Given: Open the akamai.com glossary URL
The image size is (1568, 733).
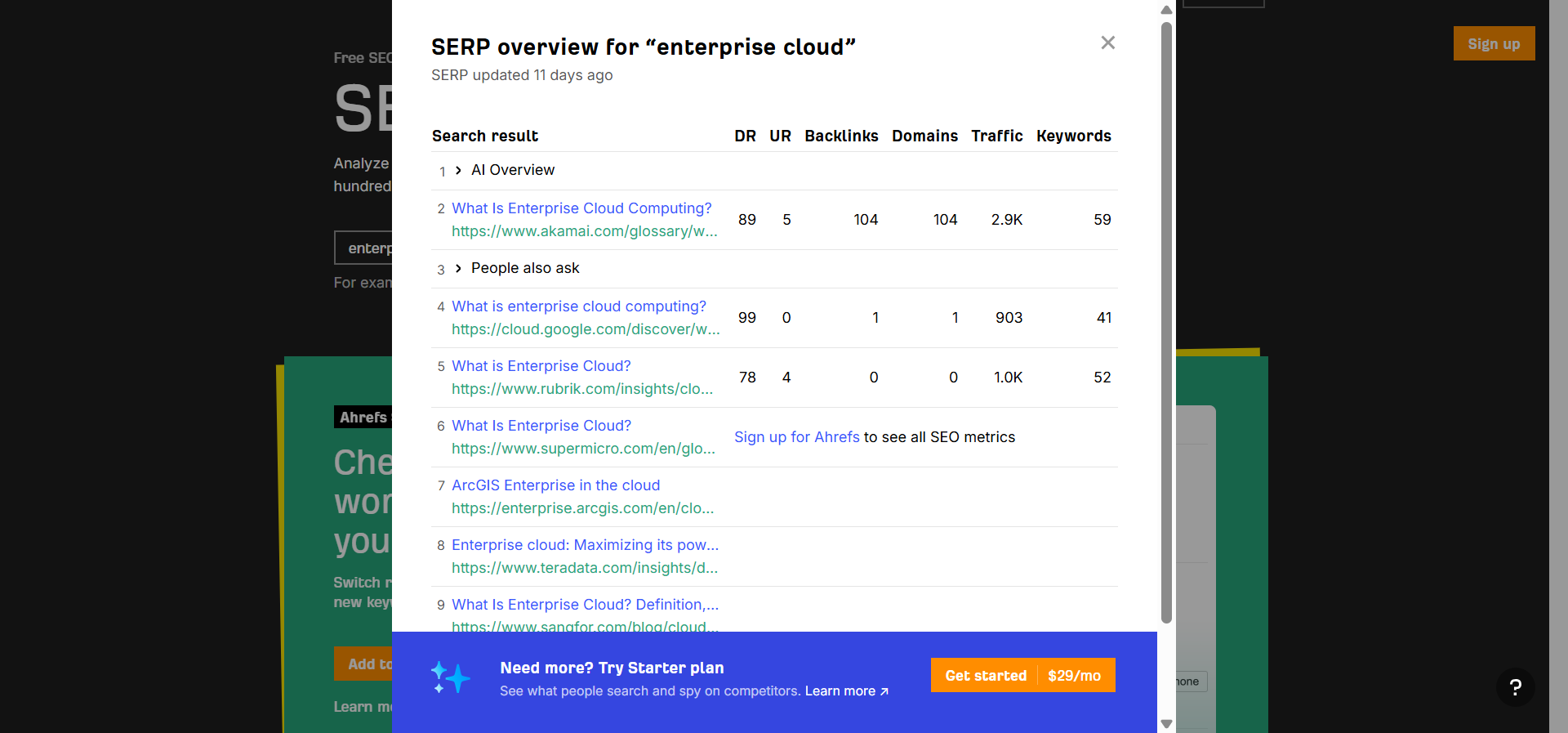Looking at the screenshot, I should tap(585, 231).
